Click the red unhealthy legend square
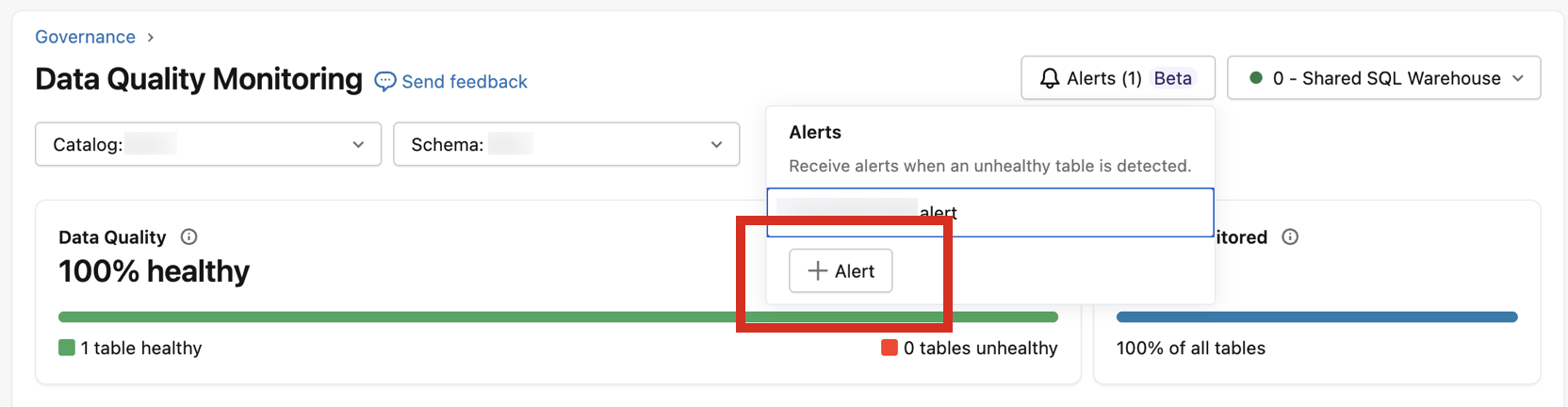Viewport: 1568px width, 407px height. (x=889, y=348)
